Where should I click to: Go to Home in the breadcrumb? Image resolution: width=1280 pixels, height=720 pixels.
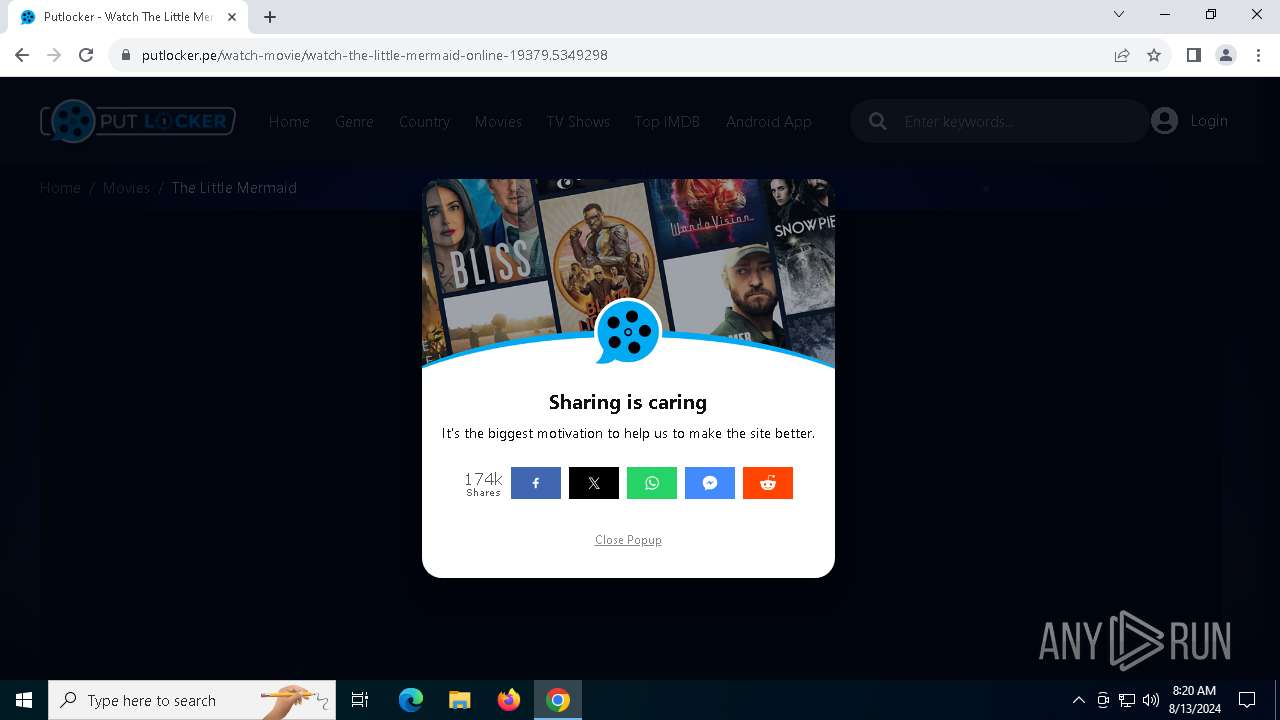(x=60, y=187)
